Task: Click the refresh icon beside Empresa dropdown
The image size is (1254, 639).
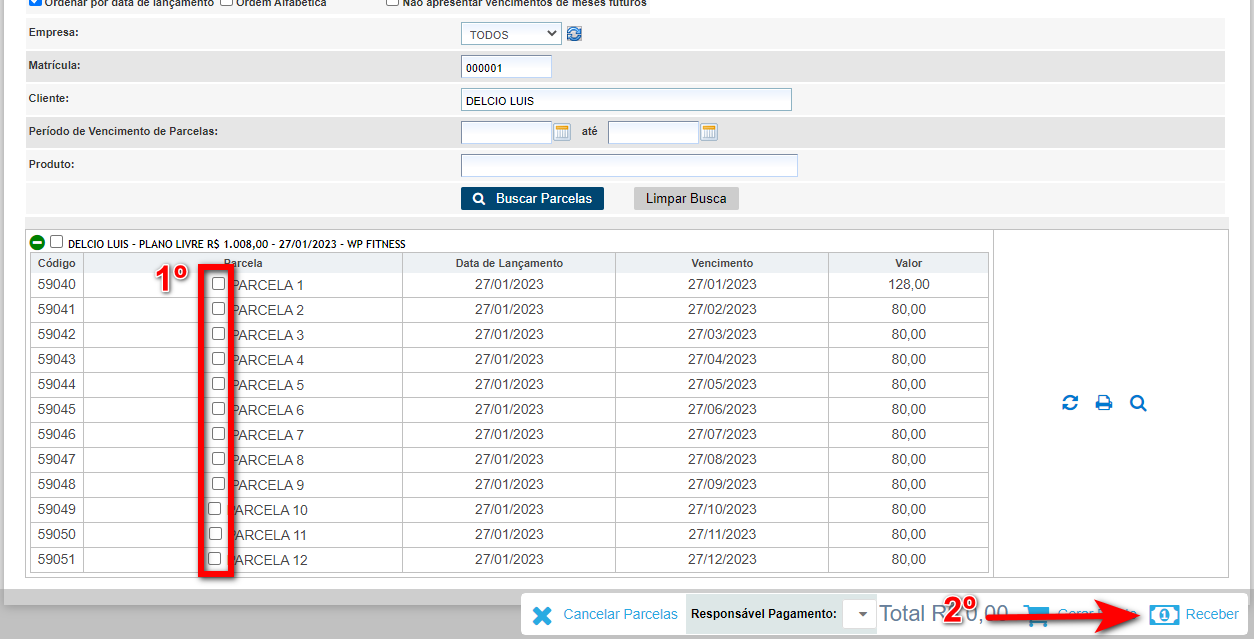Action: (x=574, y=34)
